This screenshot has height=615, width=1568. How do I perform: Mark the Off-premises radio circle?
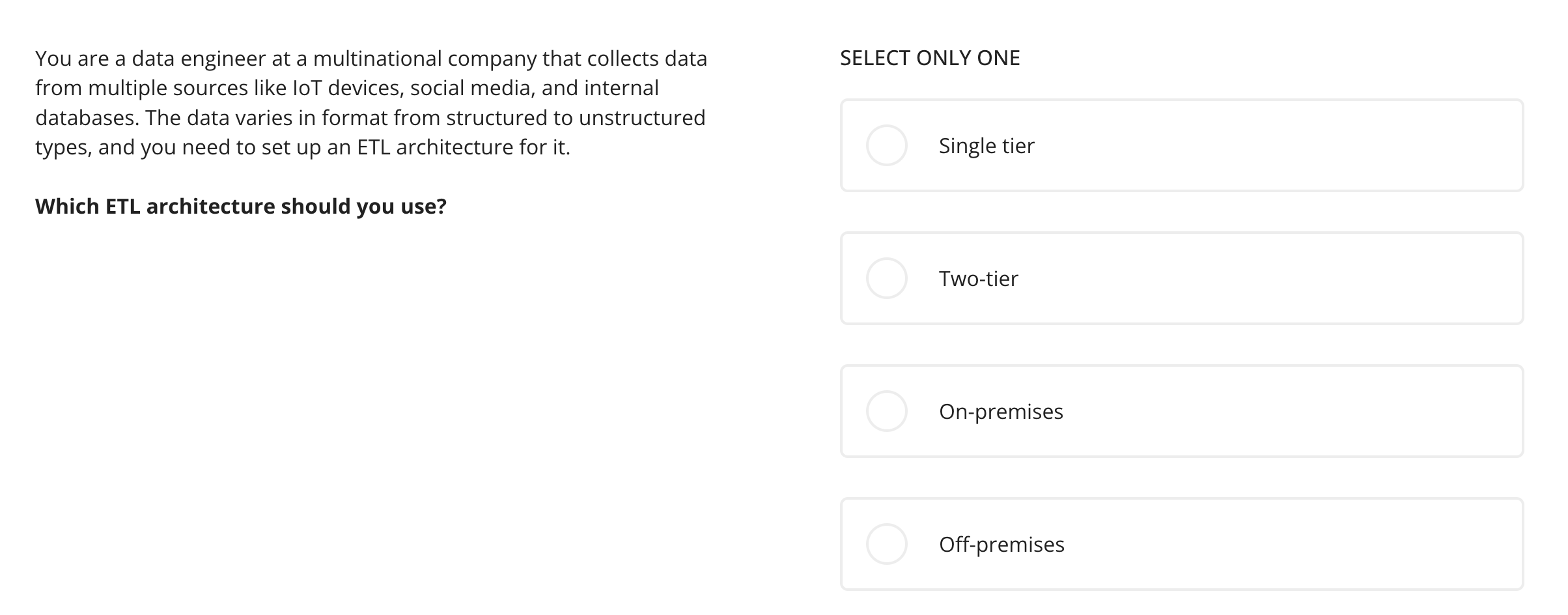coord(886,544)
